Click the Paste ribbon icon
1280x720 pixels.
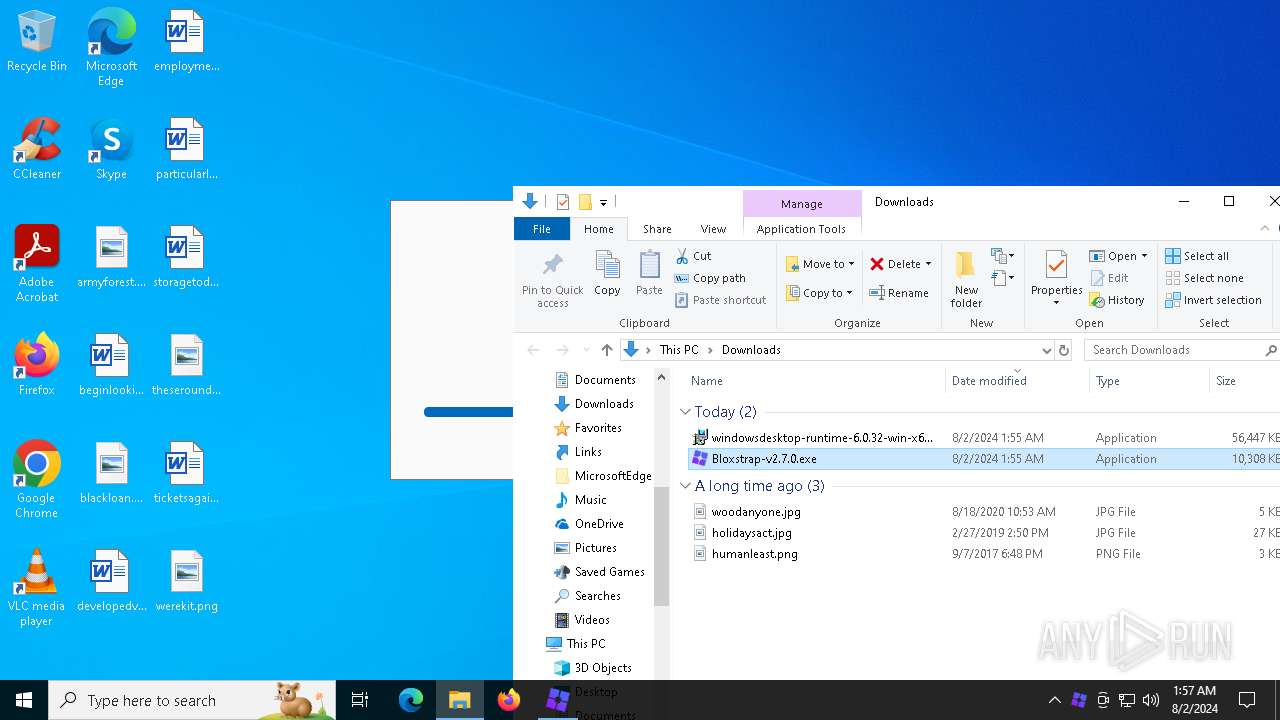(x=649, y=274)
